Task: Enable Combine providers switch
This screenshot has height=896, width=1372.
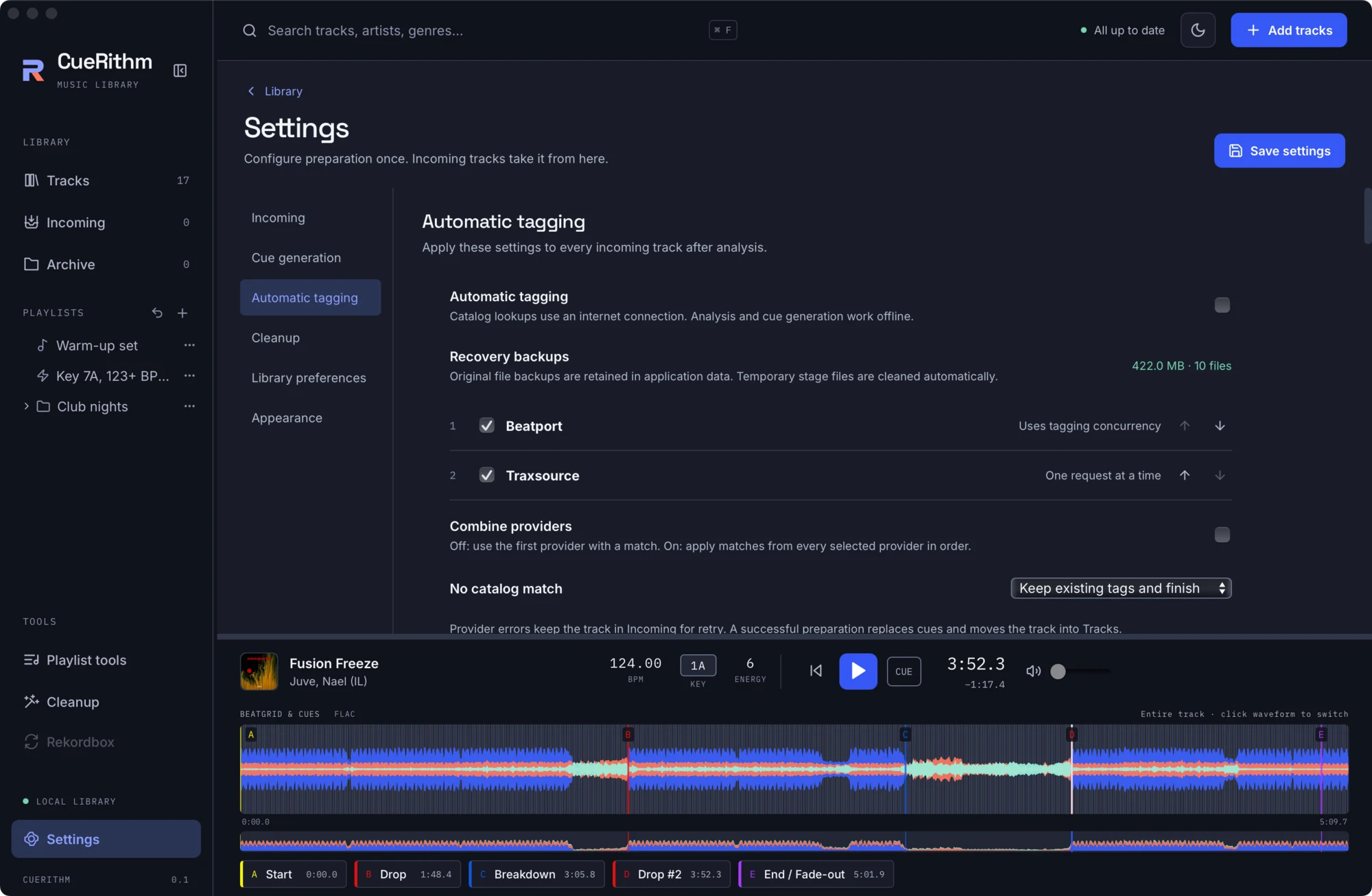Action: [1222, 535]
